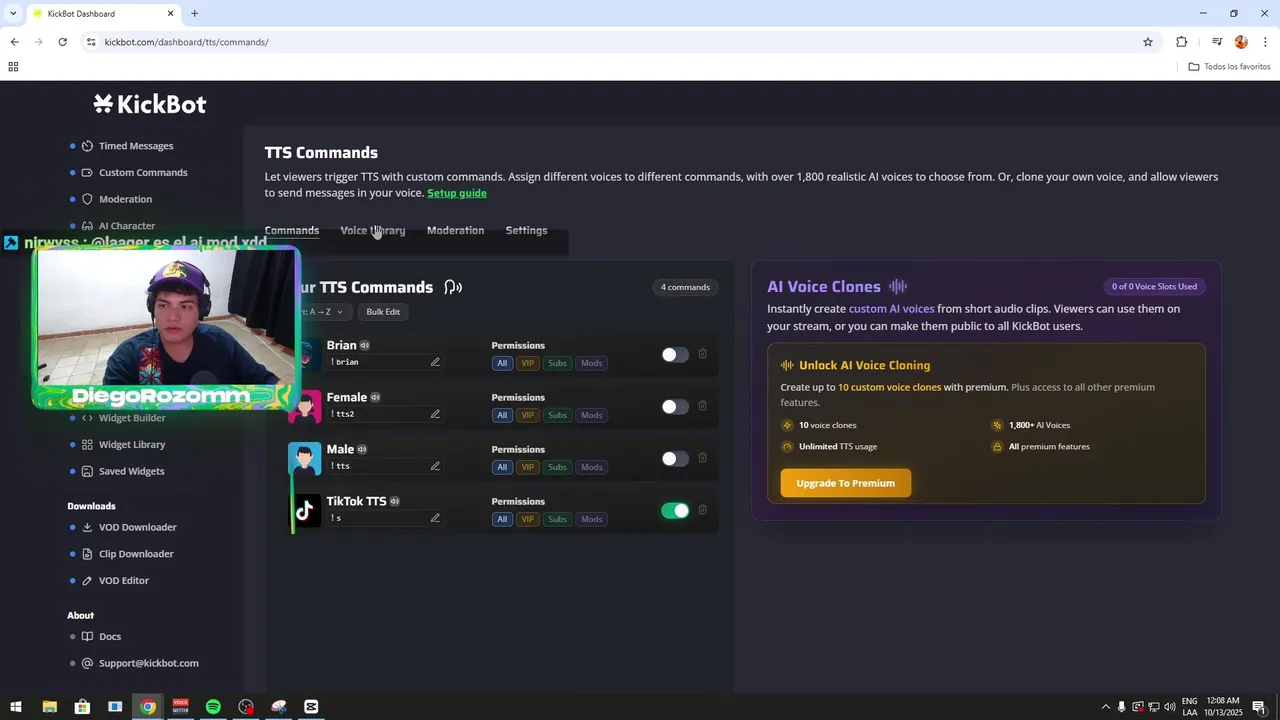This screenshot has width=1280, height=720.
Task: Click the VOD Downloader download icon
Action: click(x=87, y=527)
